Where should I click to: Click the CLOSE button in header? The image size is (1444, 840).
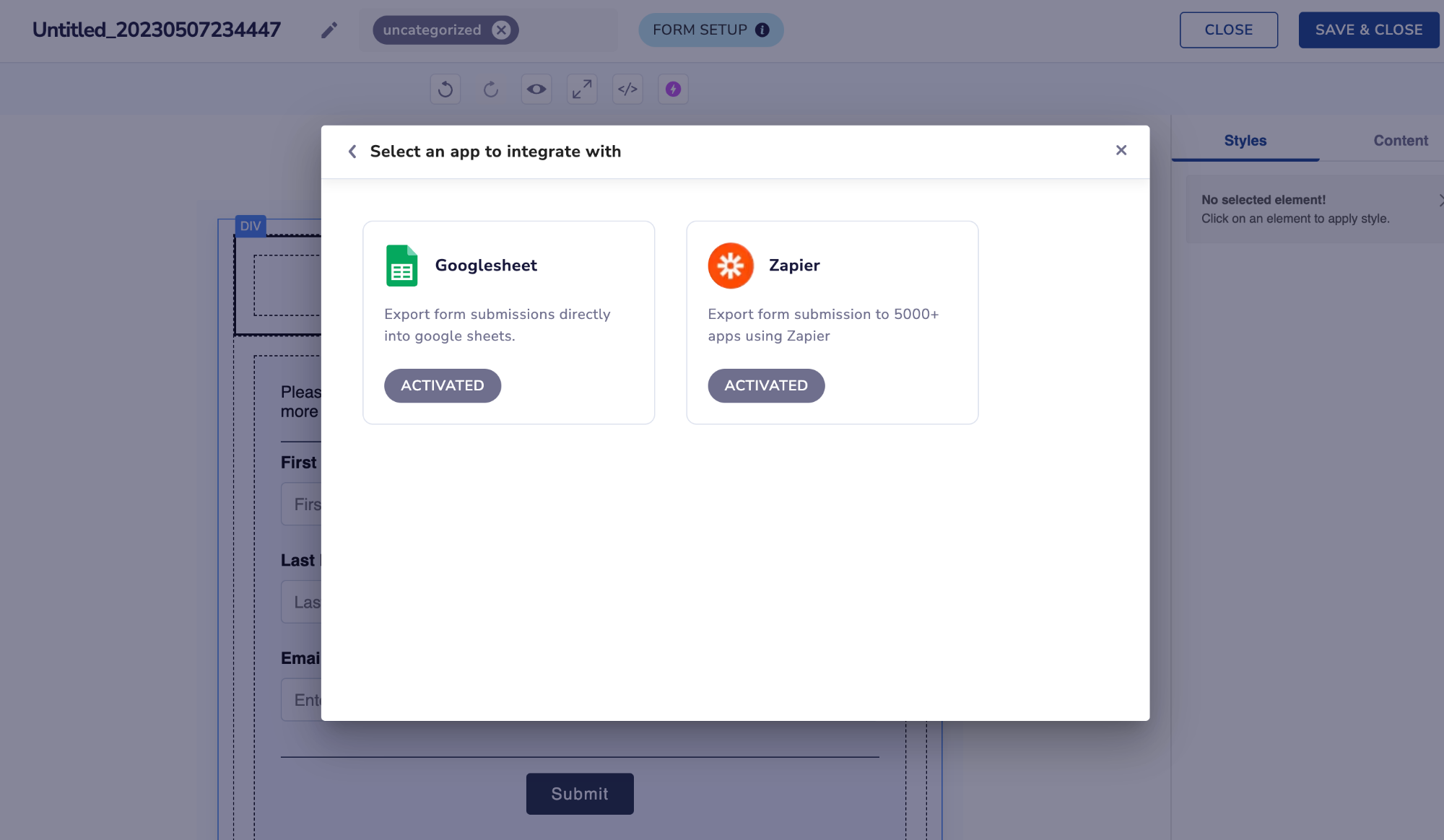[x=1228, y=30]
